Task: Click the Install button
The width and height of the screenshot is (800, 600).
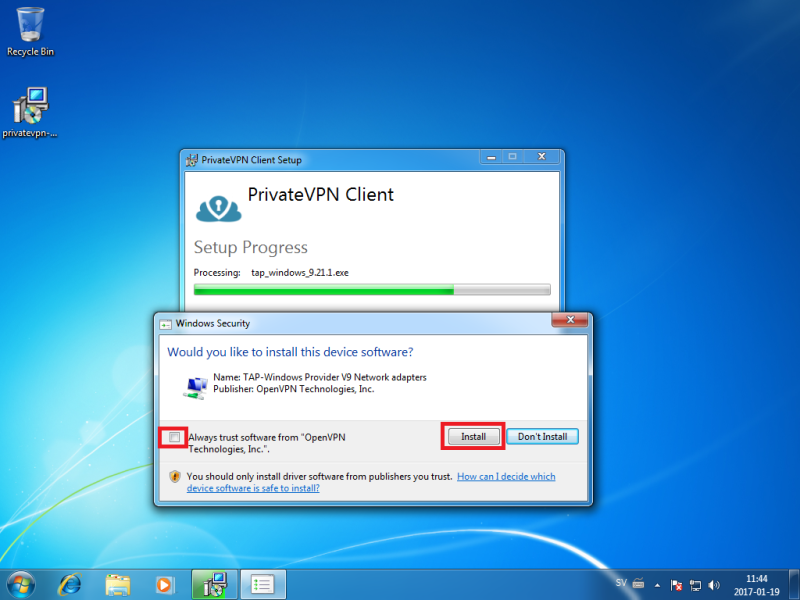Action: click(473, 437)
